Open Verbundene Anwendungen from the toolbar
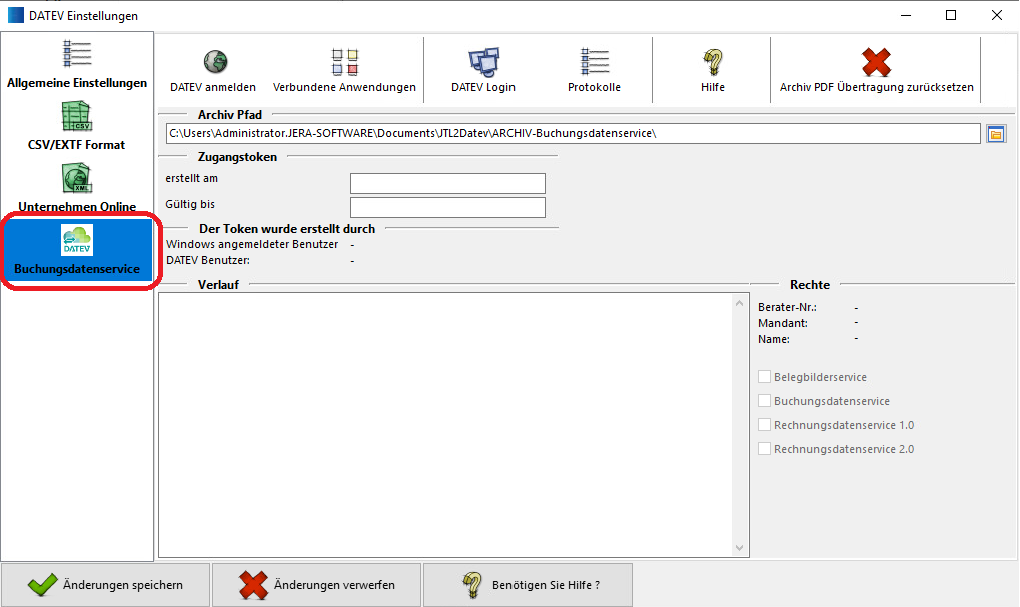This screenshot has height=607, width=1020. coord(344,62)
